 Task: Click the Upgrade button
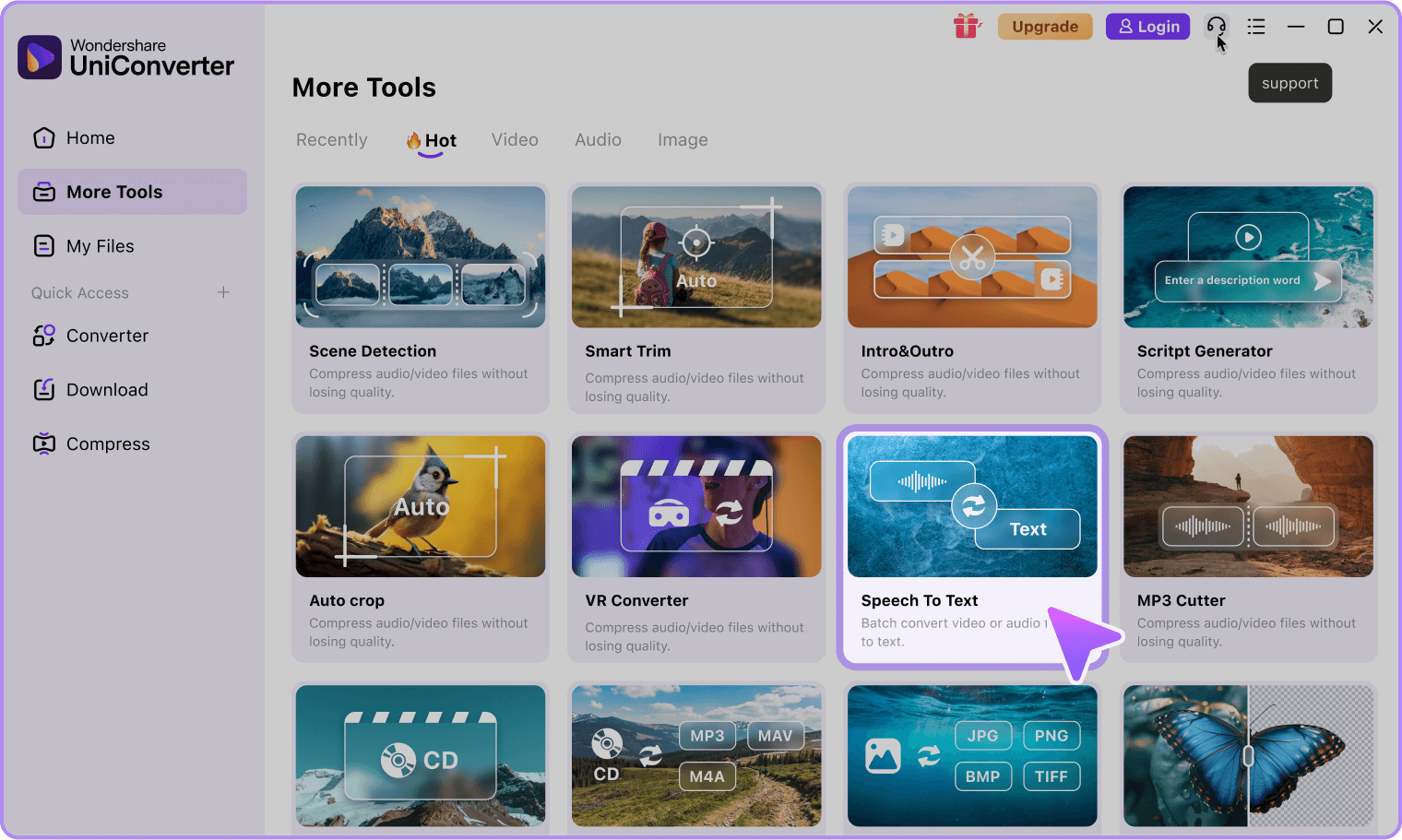[1045, 27]
